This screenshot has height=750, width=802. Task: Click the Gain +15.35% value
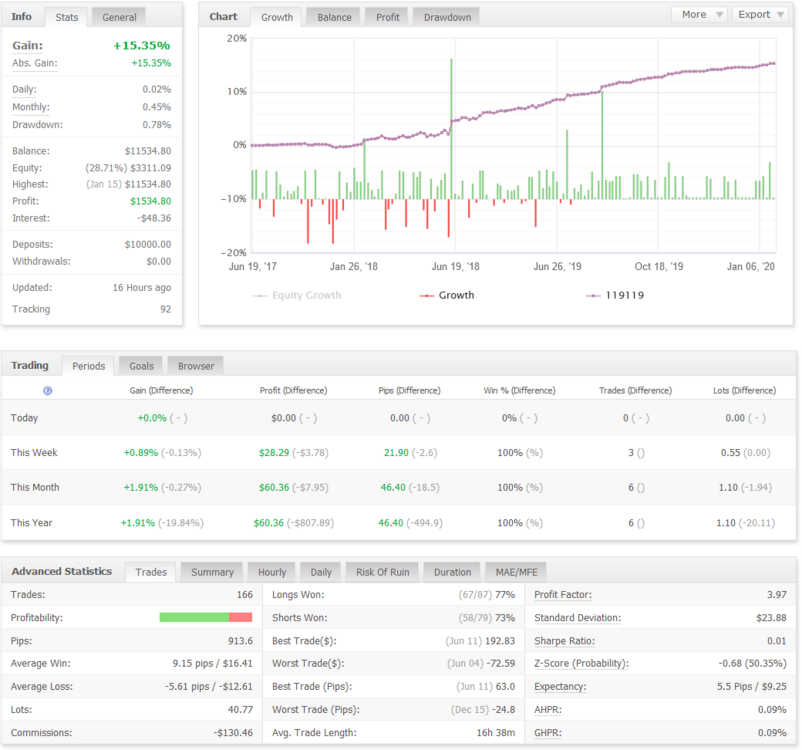point(142,46)
